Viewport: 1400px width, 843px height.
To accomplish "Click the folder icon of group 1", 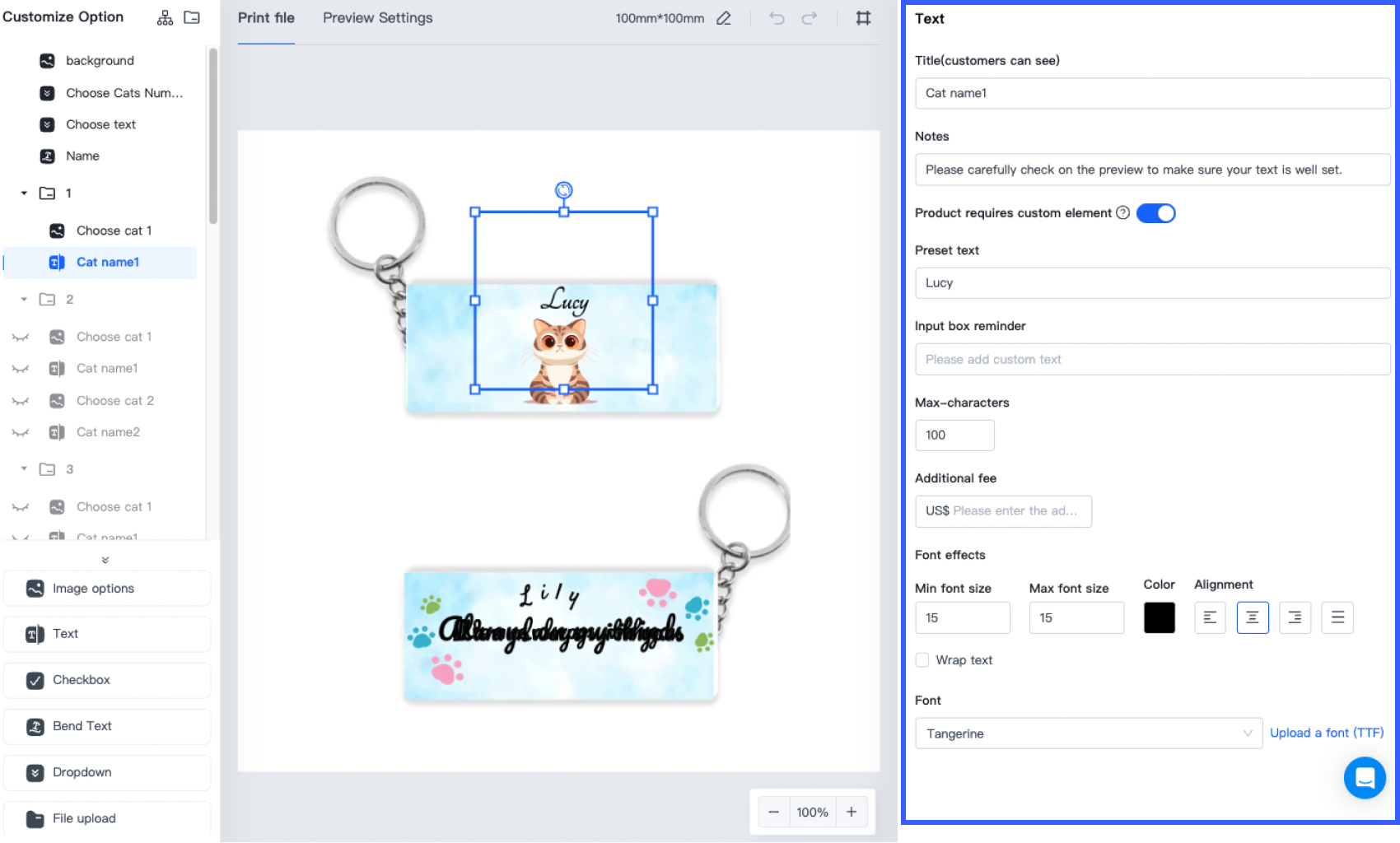I will 48,193.
